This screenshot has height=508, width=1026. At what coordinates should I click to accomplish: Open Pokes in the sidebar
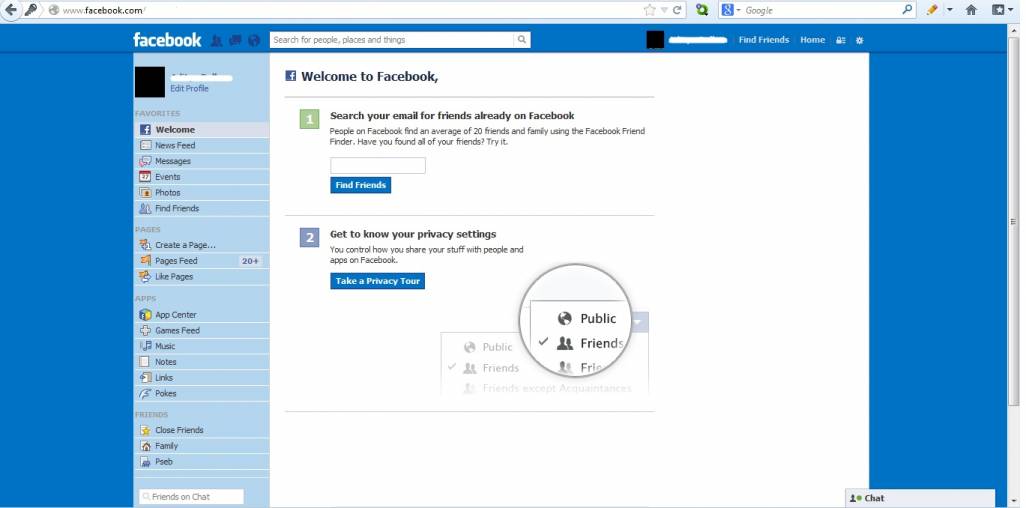tap(202, 393)
